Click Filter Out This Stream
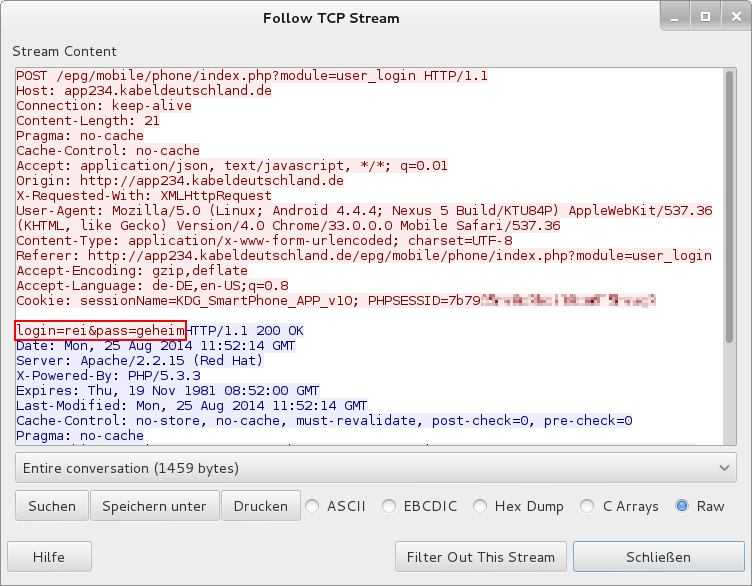 coord(482,557)
